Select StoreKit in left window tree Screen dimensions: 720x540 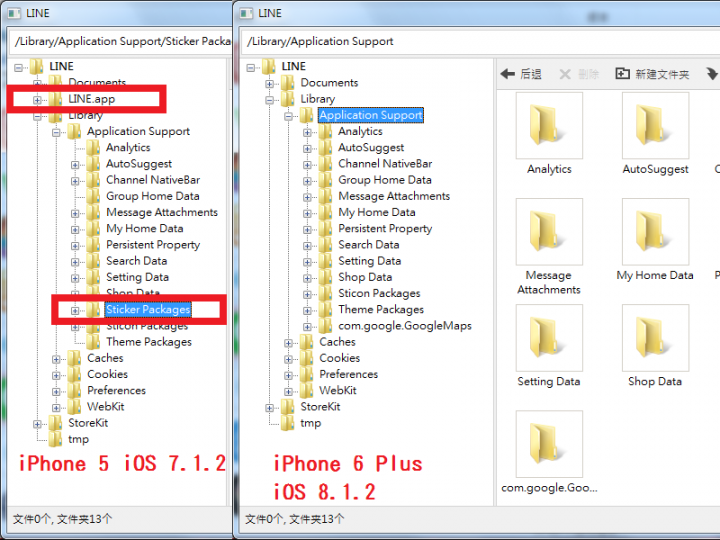point(88,423)
